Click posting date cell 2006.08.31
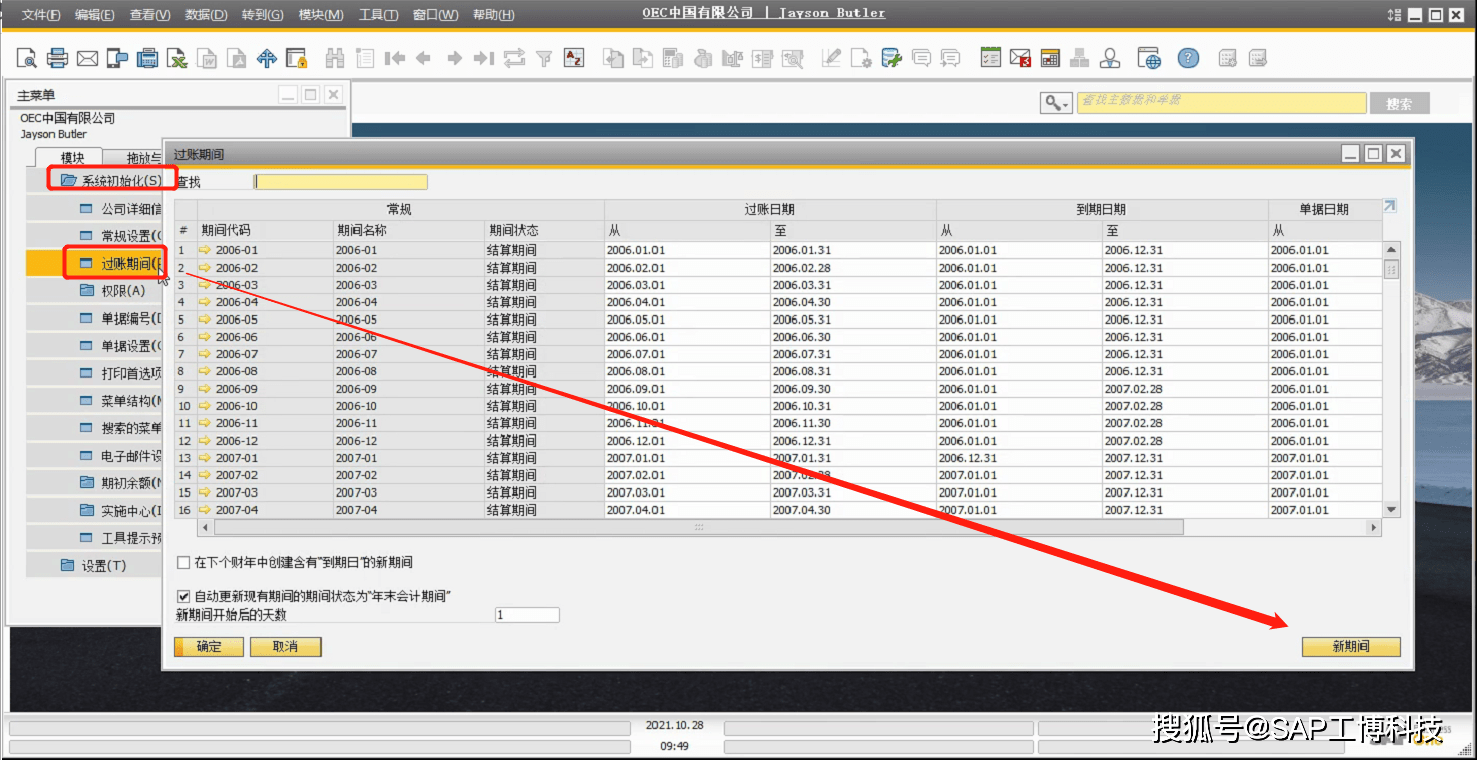This screenshot has width=1477, height=760. click(853, 372)
